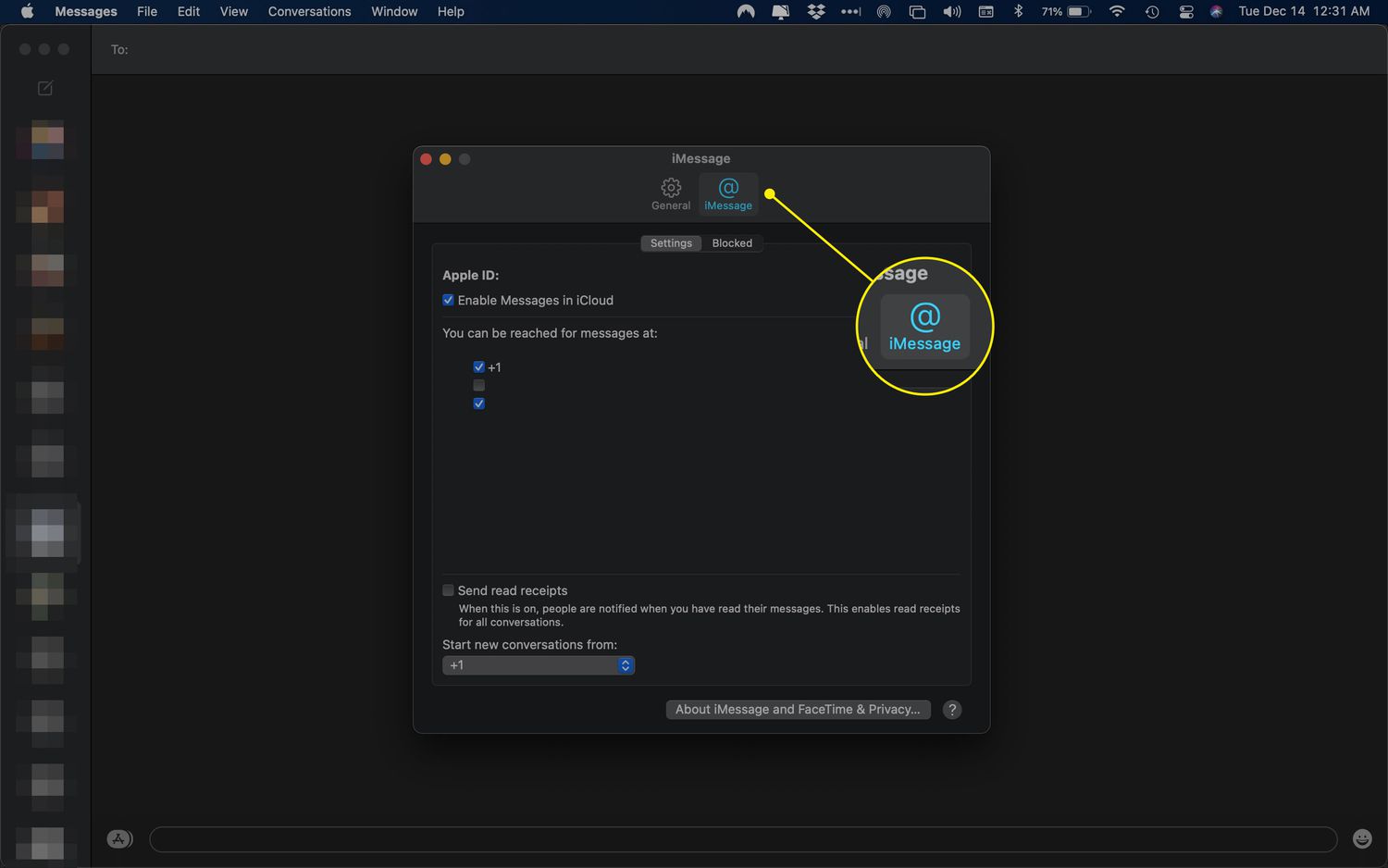Screen dimensions: 1388x868
Task: Enable Send read receipts
Action: (449, 590)
